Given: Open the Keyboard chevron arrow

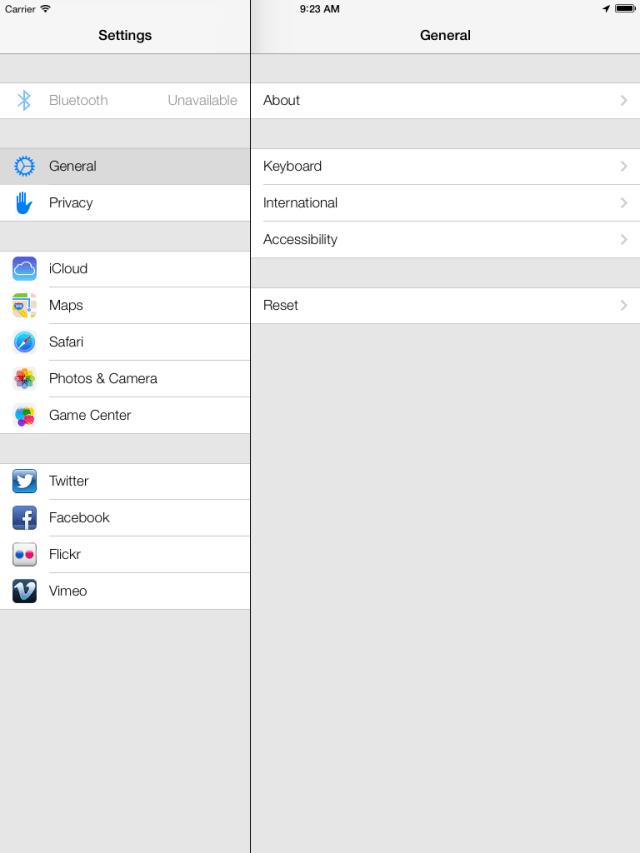Looking at the screenshot, I should click(x=624, y=166).
